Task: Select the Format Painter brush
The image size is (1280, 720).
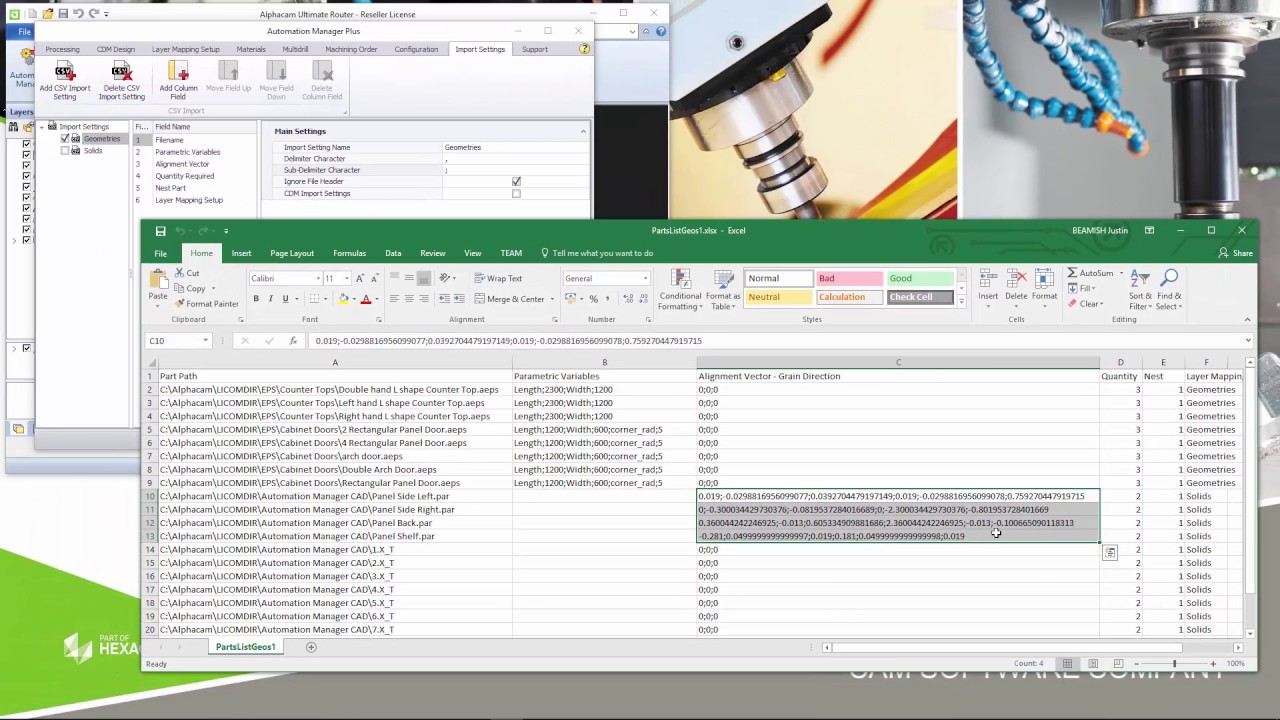Action: [x=179, y=304]
